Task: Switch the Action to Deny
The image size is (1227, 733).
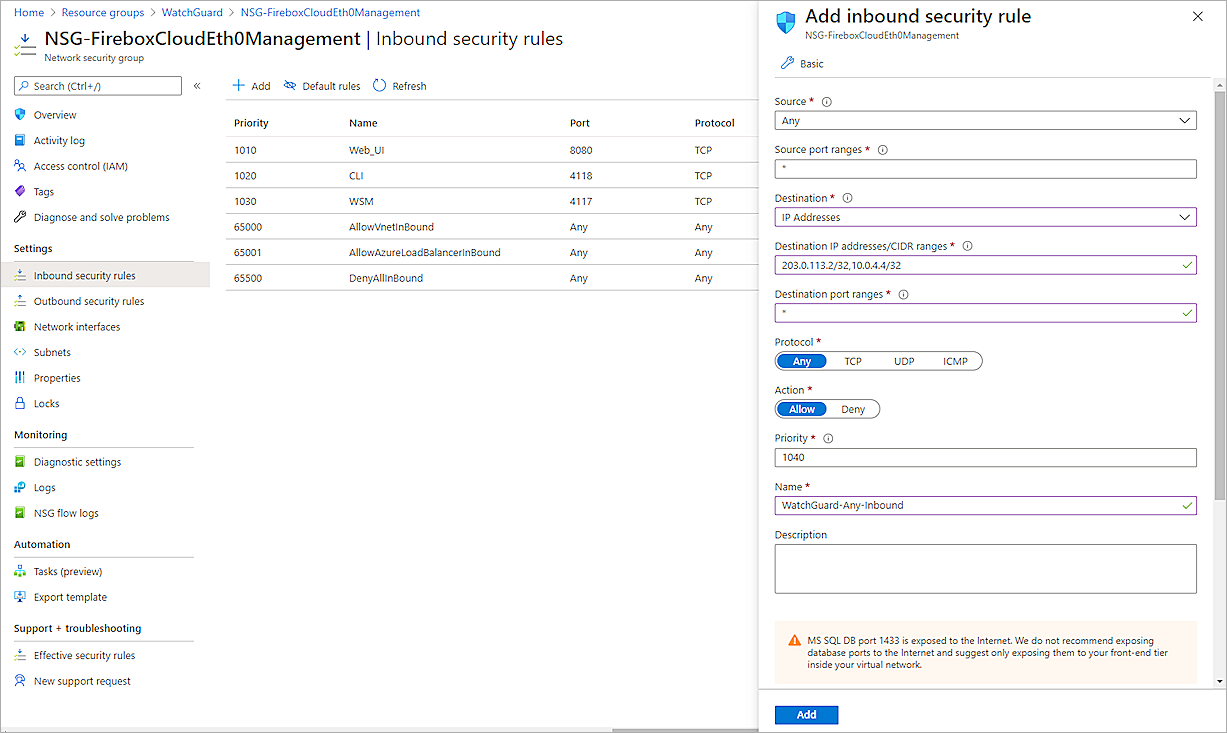Action: (853, 408)
